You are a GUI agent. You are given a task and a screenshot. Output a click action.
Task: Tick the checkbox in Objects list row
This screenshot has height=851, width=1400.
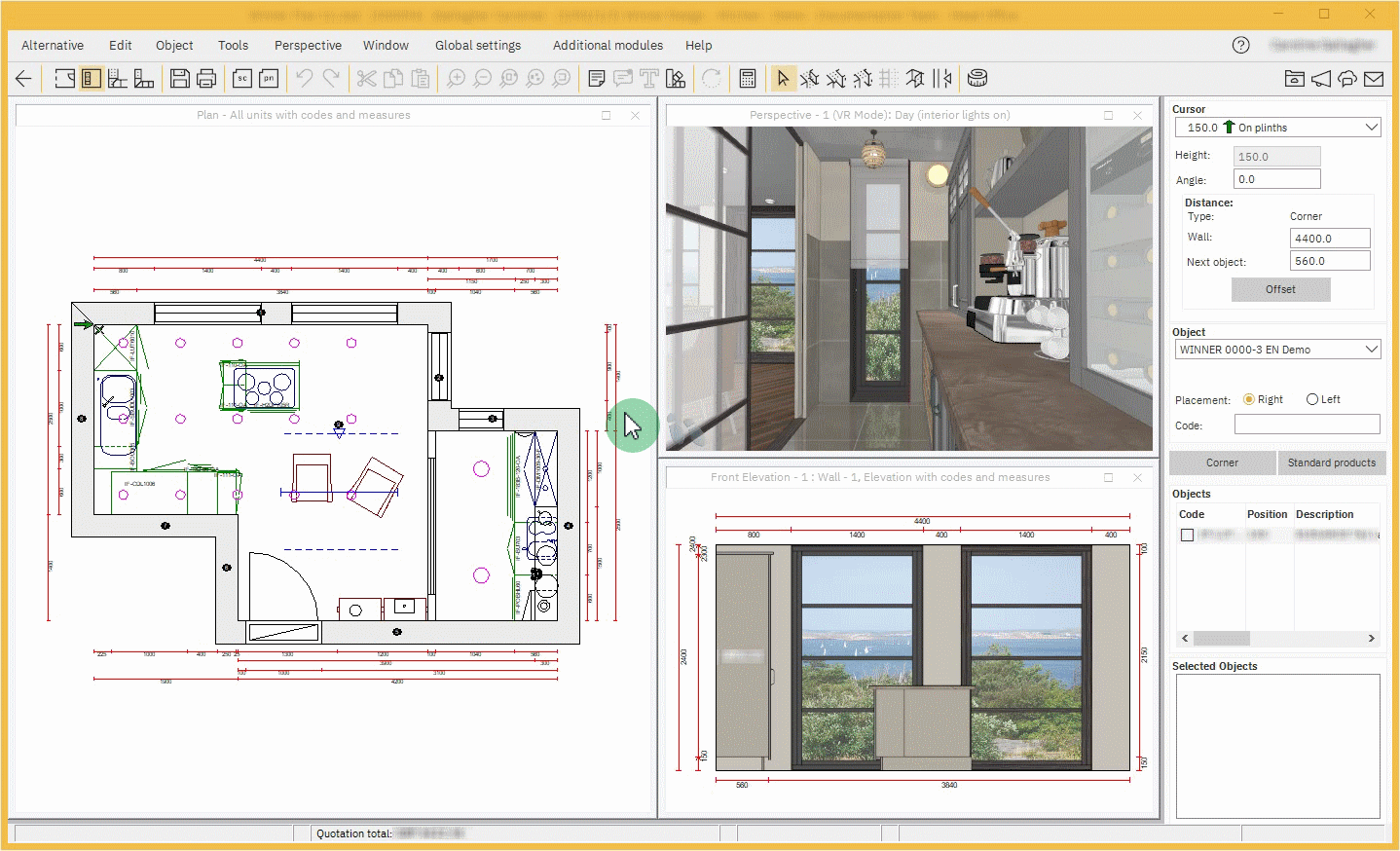1187,535
